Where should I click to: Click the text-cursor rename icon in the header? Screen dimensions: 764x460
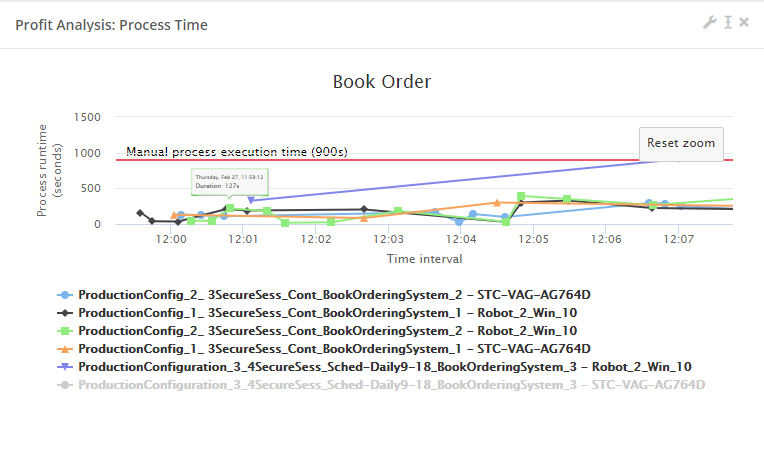click(728, 22)
